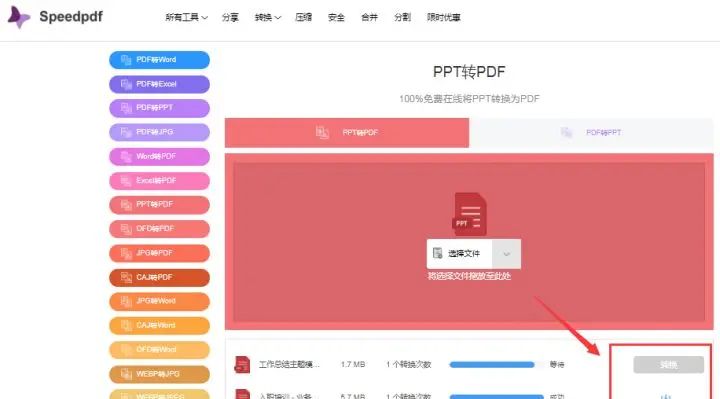Select the OFD转PDF sidebar tool
The image size is (720, 399).
pyautogui.click(x=159, y=229)
